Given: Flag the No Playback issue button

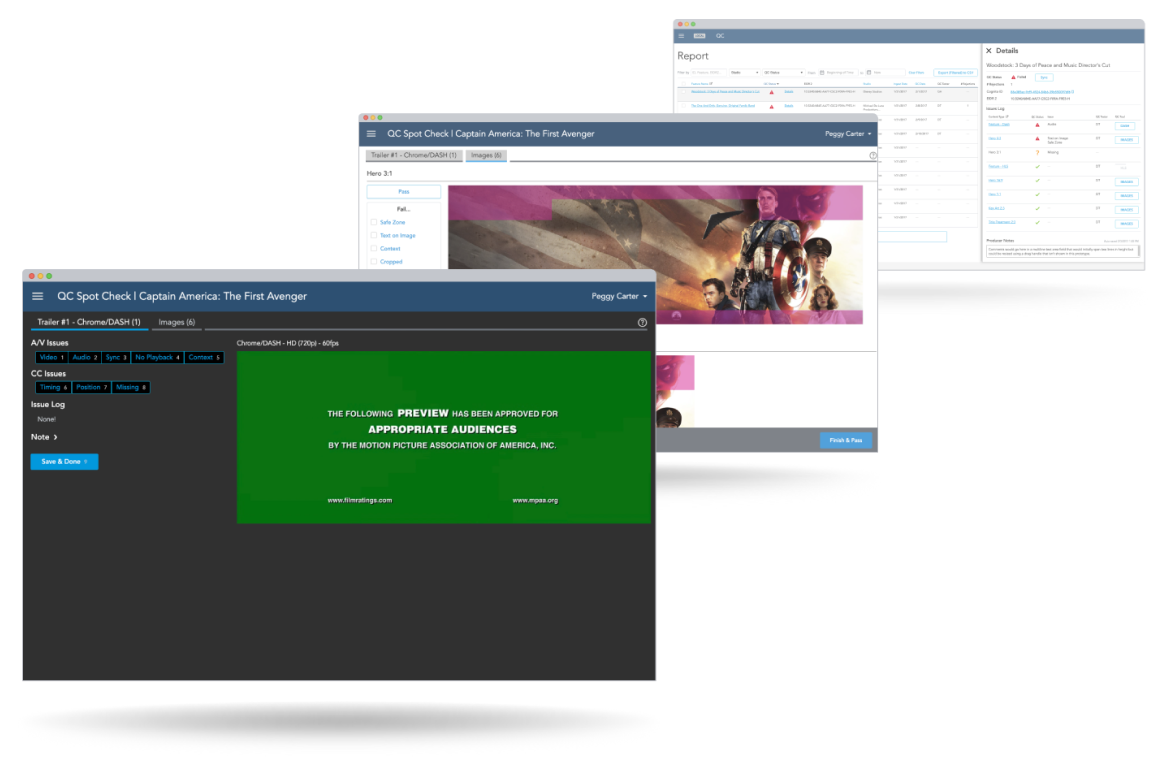Looking at the screenshot, I should (157, 357).
